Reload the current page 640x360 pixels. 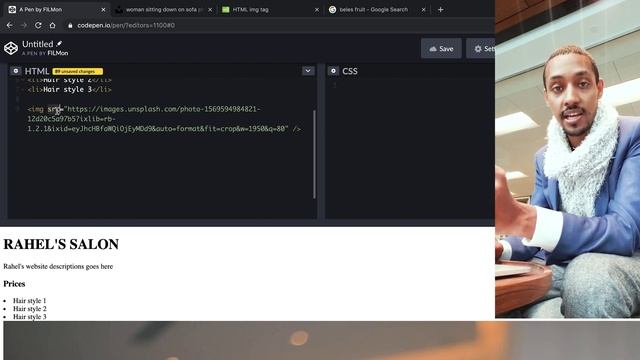pos(38,25)
